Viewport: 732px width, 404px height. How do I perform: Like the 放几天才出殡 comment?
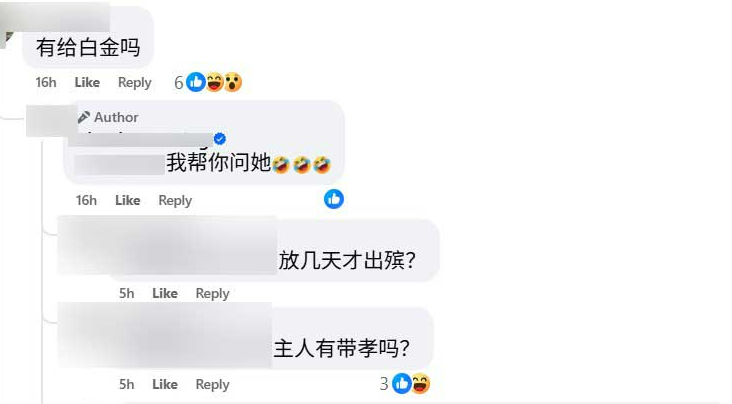tap(165, 293)
